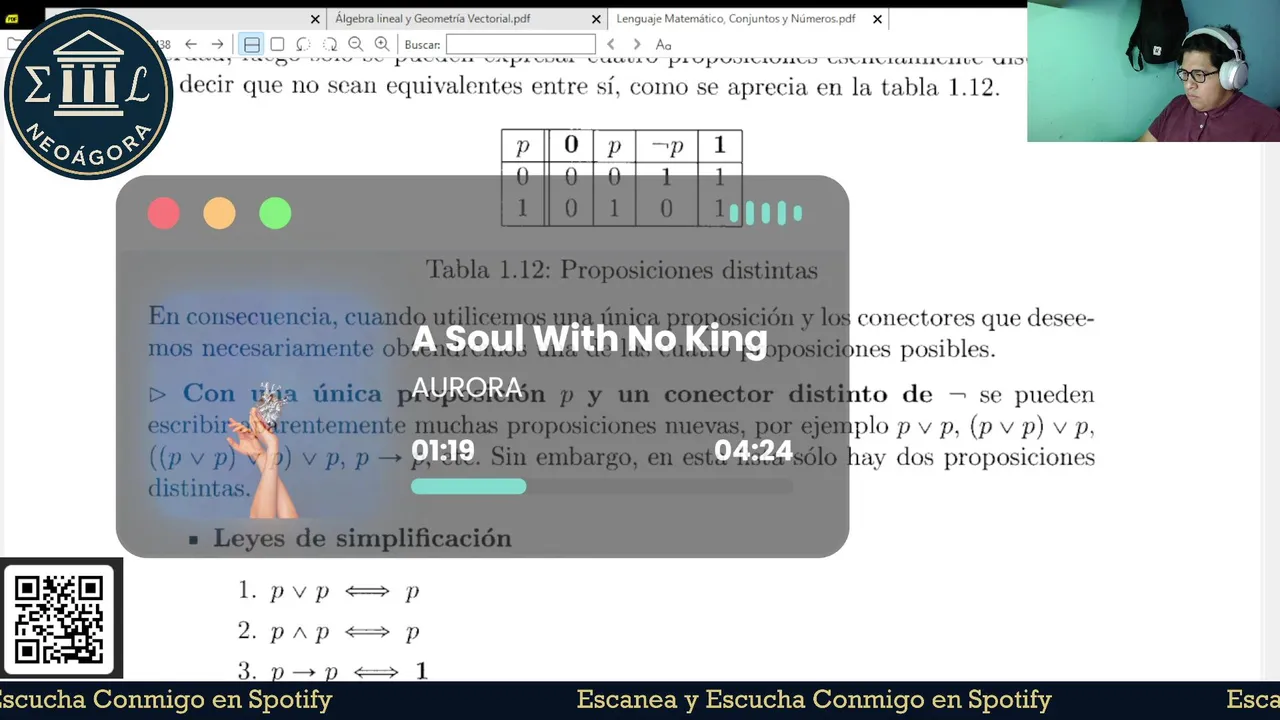Toggle match case Aa icon
The width and height of the screenshot is (1280, 720).
pos(663,44)
